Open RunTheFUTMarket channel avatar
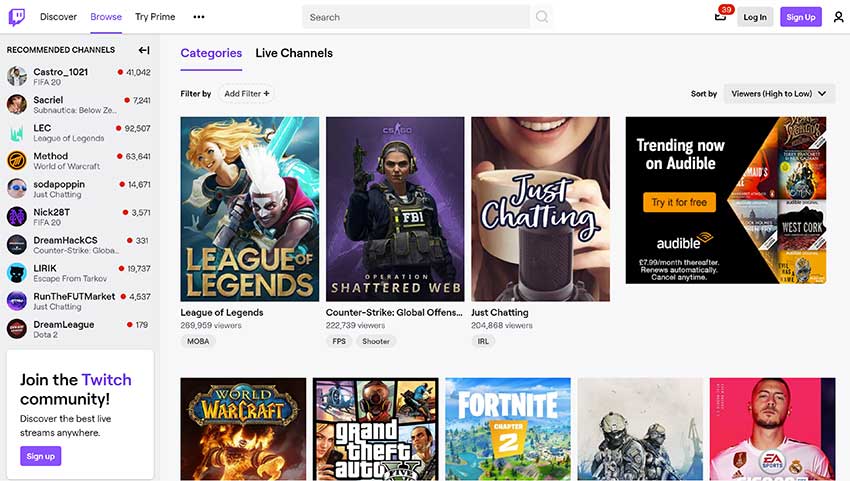The width and height of the screenshot is (850, 481). [x=17, y=300]
